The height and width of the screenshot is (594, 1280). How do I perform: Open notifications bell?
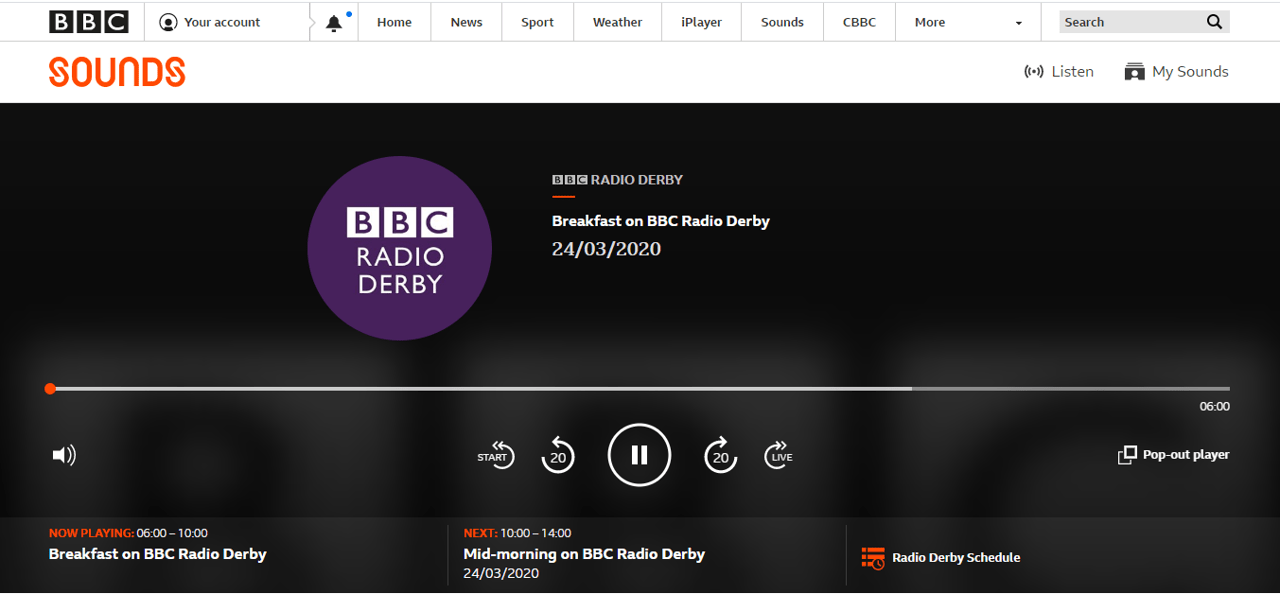334,23
